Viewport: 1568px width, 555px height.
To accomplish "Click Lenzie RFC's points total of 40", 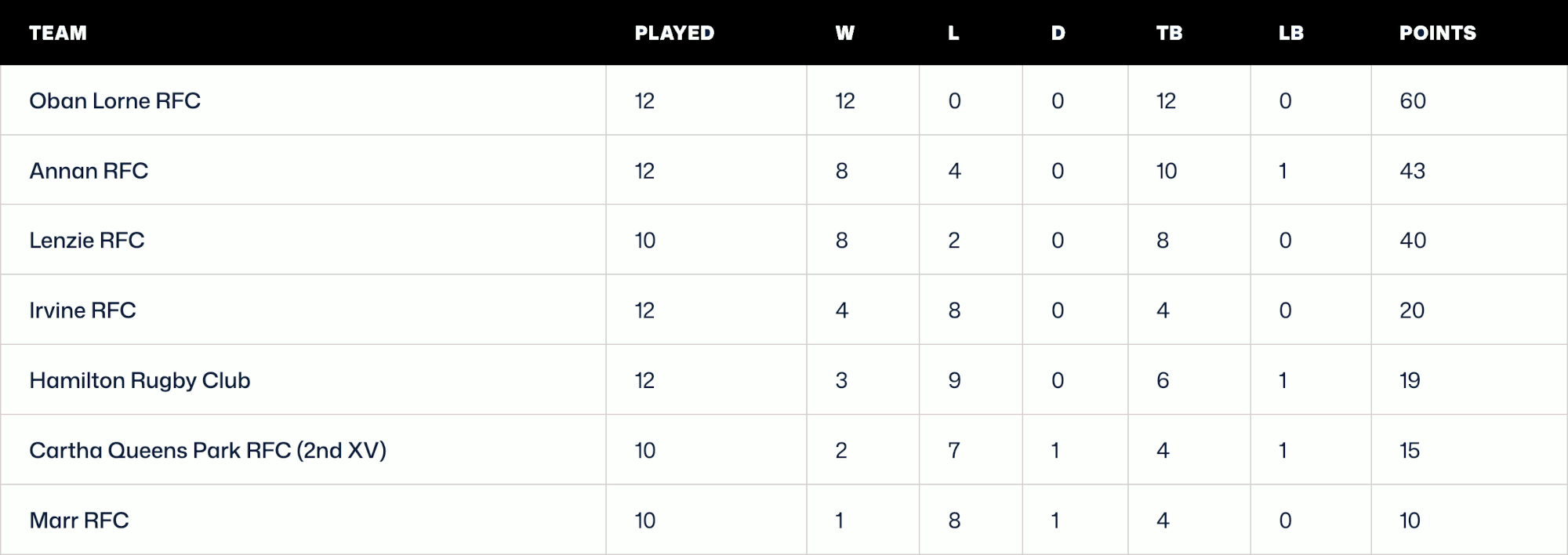I will pyautogui.click(x=1413, y=241).
